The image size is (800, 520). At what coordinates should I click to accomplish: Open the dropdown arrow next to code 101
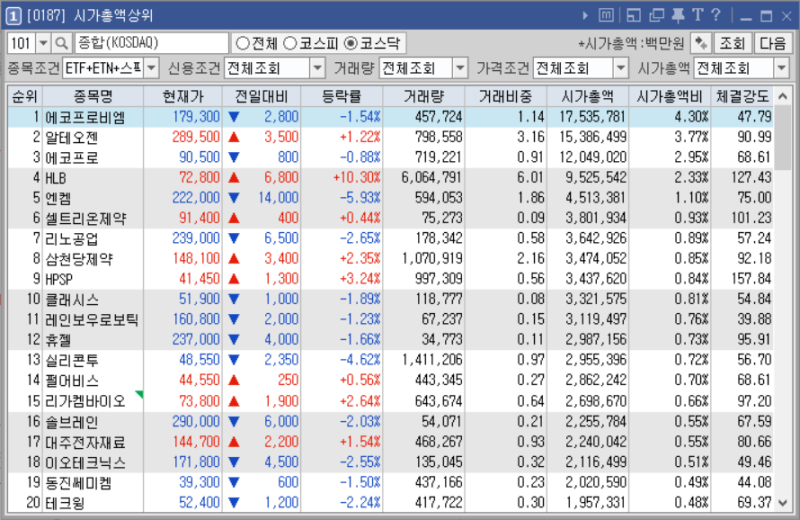[44, 43]
